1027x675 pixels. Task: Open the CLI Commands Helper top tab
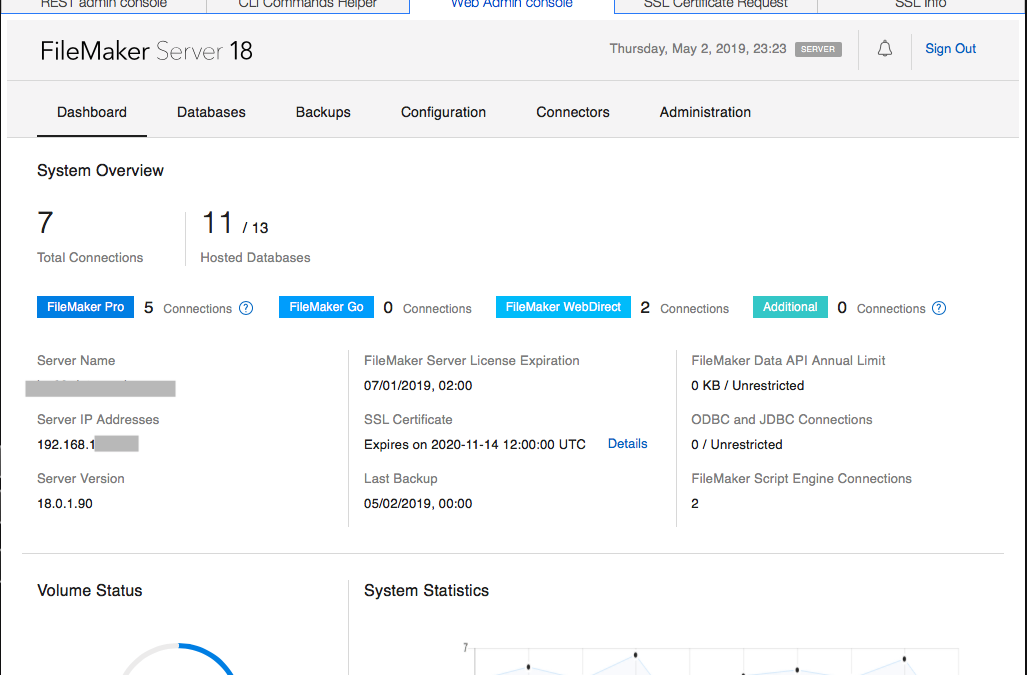tap(308, 5)
